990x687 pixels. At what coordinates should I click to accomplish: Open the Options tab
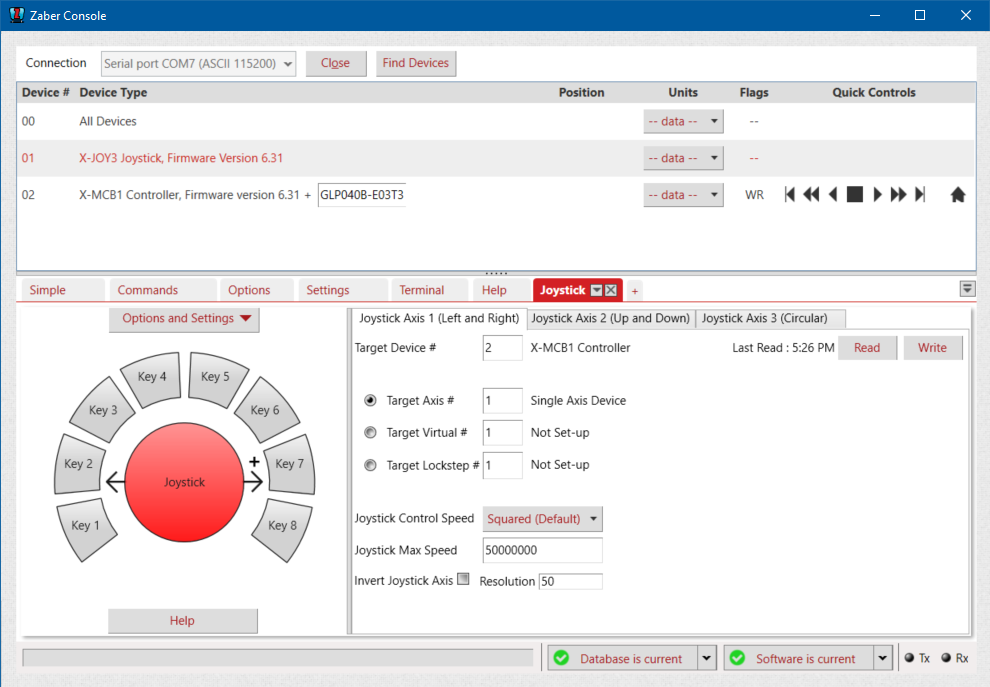[x=256, y=290]
